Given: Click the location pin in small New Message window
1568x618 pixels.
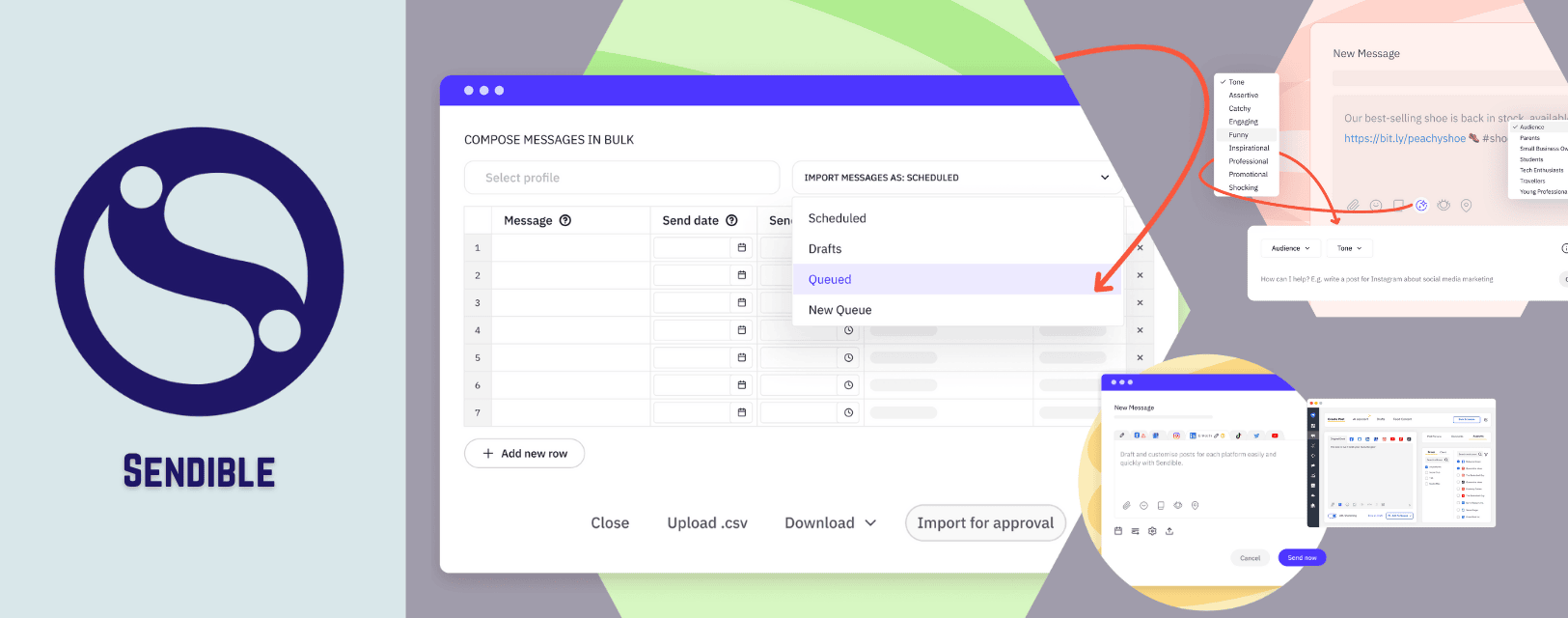Looking at the screenshot, I should [1195, 505].
